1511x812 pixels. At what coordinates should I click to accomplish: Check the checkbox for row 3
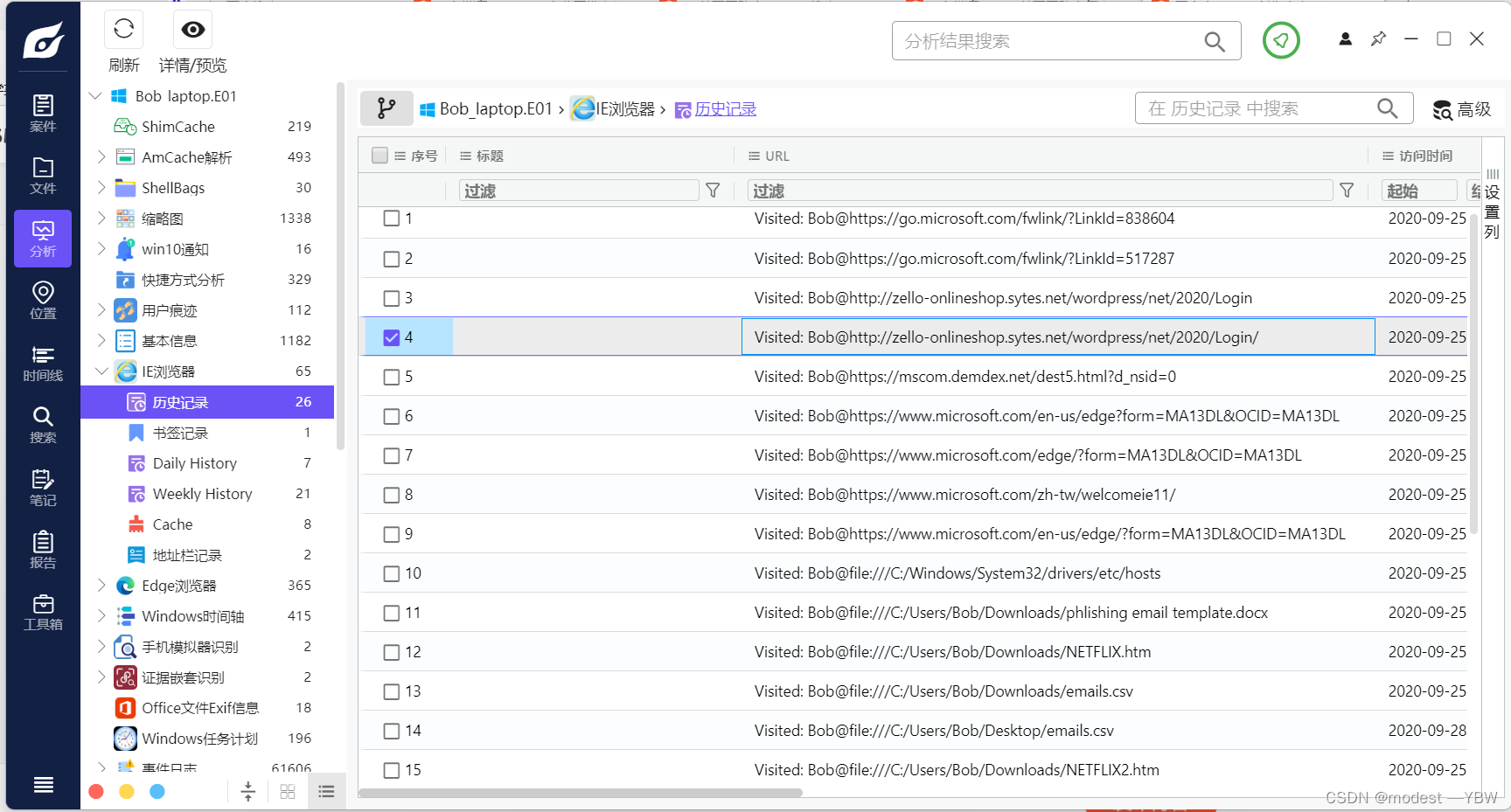[x=392, y=298]
